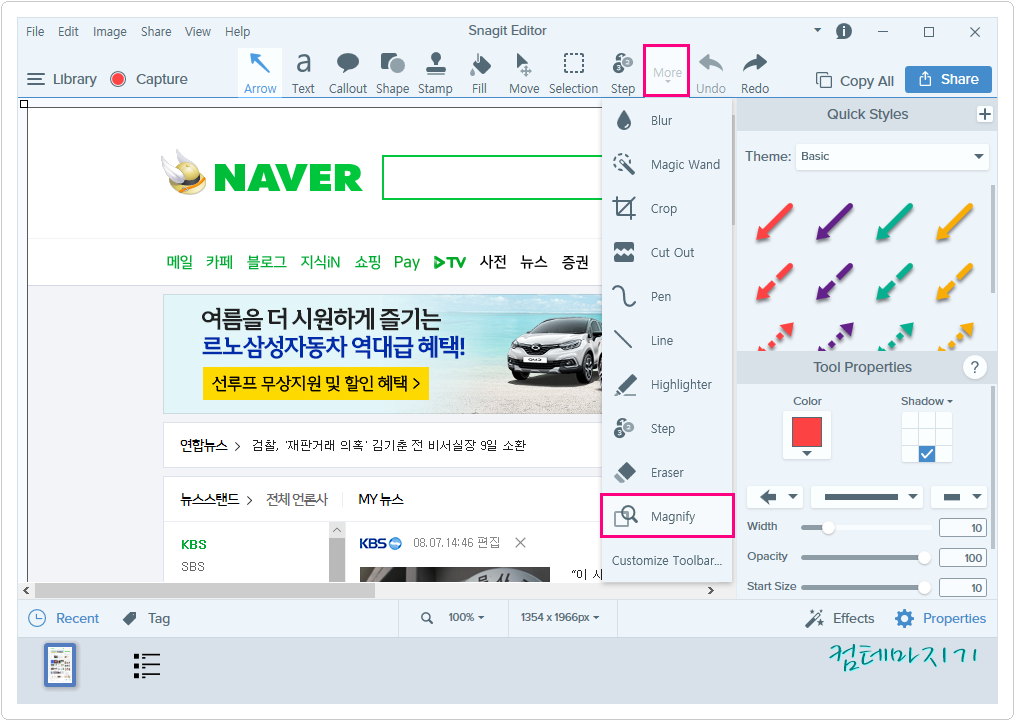This screenshot has width=1015, height=721.
Task: Click the Width value field
Action: pos(963,528)
